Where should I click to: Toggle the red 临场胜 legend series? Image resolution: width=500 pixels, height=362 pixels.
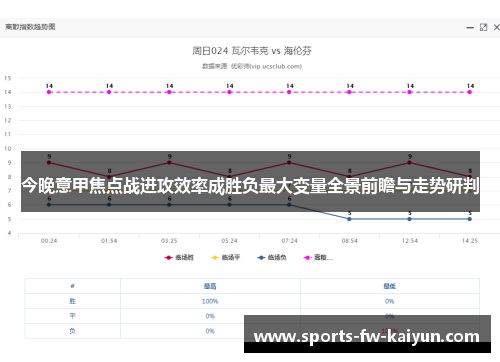tap(179, 257)
